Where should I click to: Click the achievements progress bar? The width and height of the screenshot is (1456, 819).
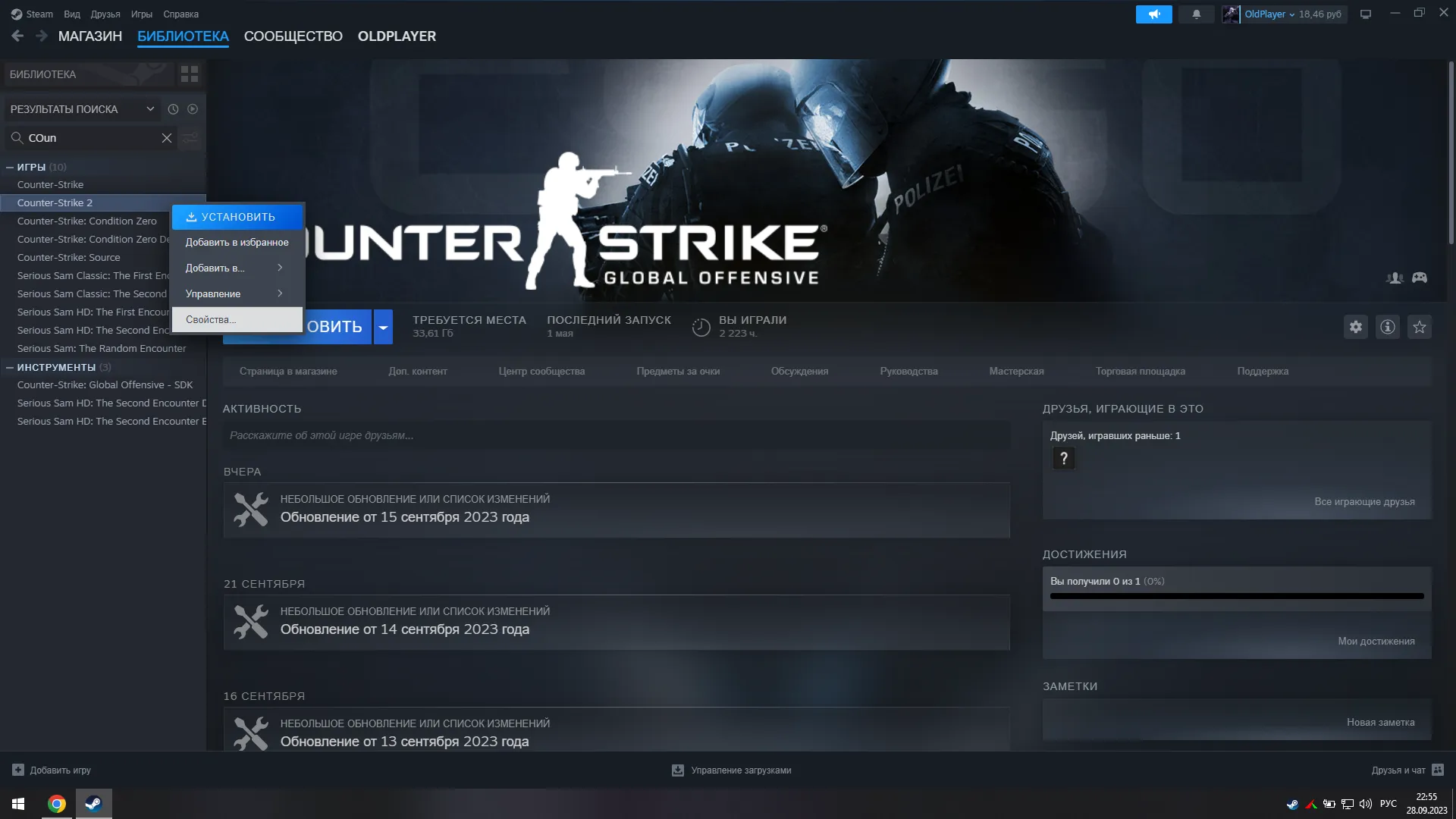(x=1237, y=597)
